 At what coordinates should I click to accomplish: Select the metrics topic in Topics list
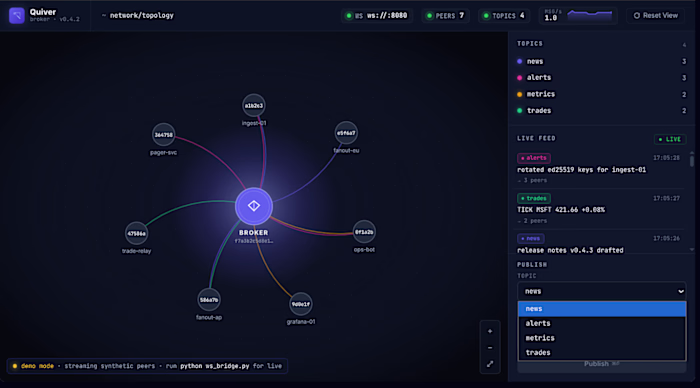601,94
